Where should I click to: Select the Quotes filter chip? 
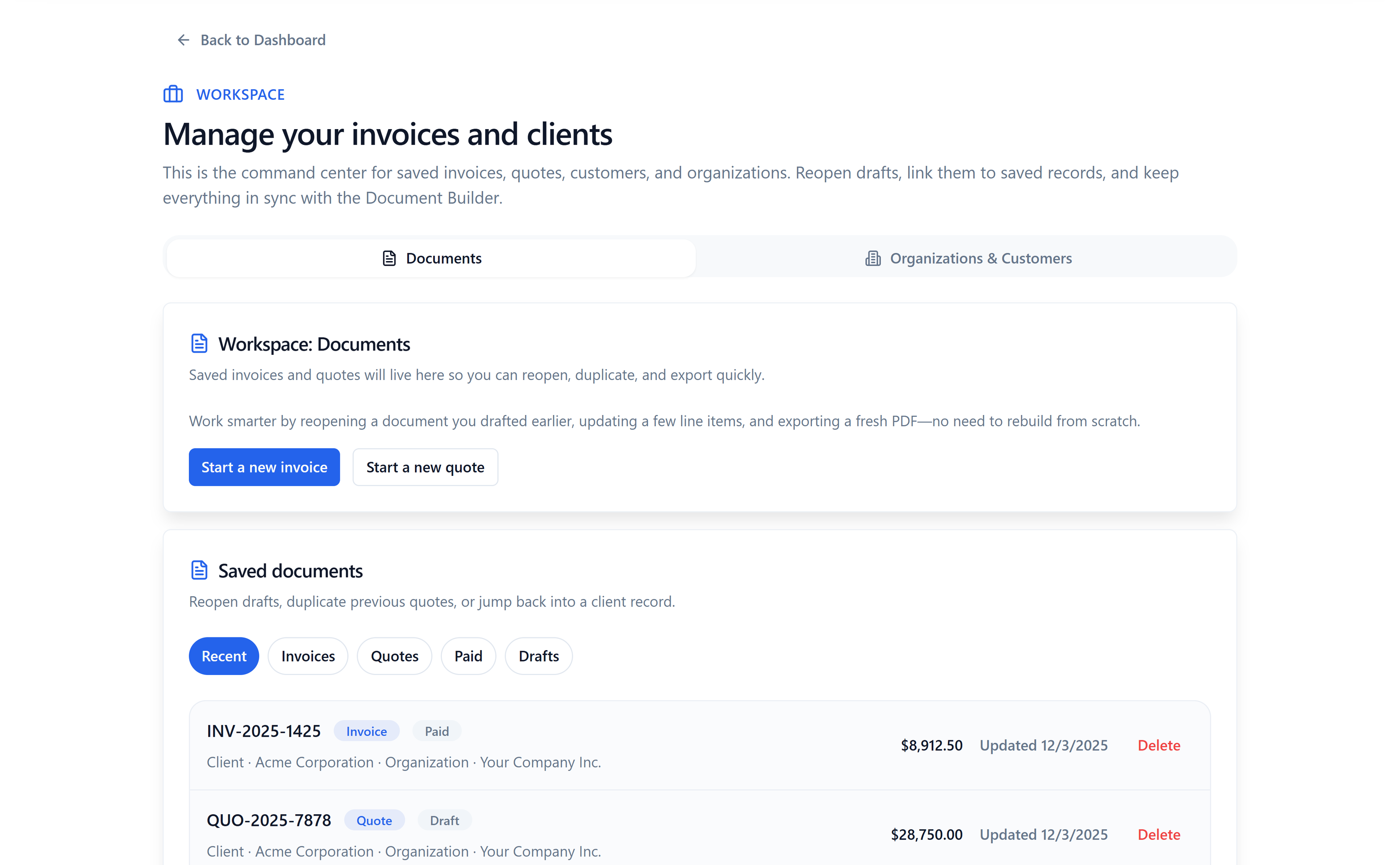coord(394,656)
